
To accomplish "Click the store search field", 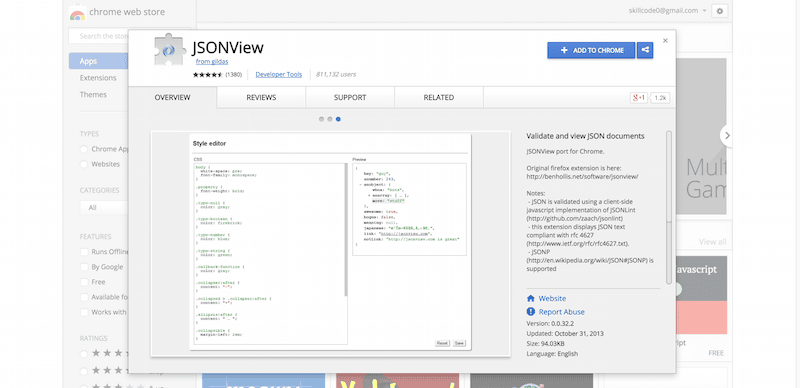I will pos(98,36).
